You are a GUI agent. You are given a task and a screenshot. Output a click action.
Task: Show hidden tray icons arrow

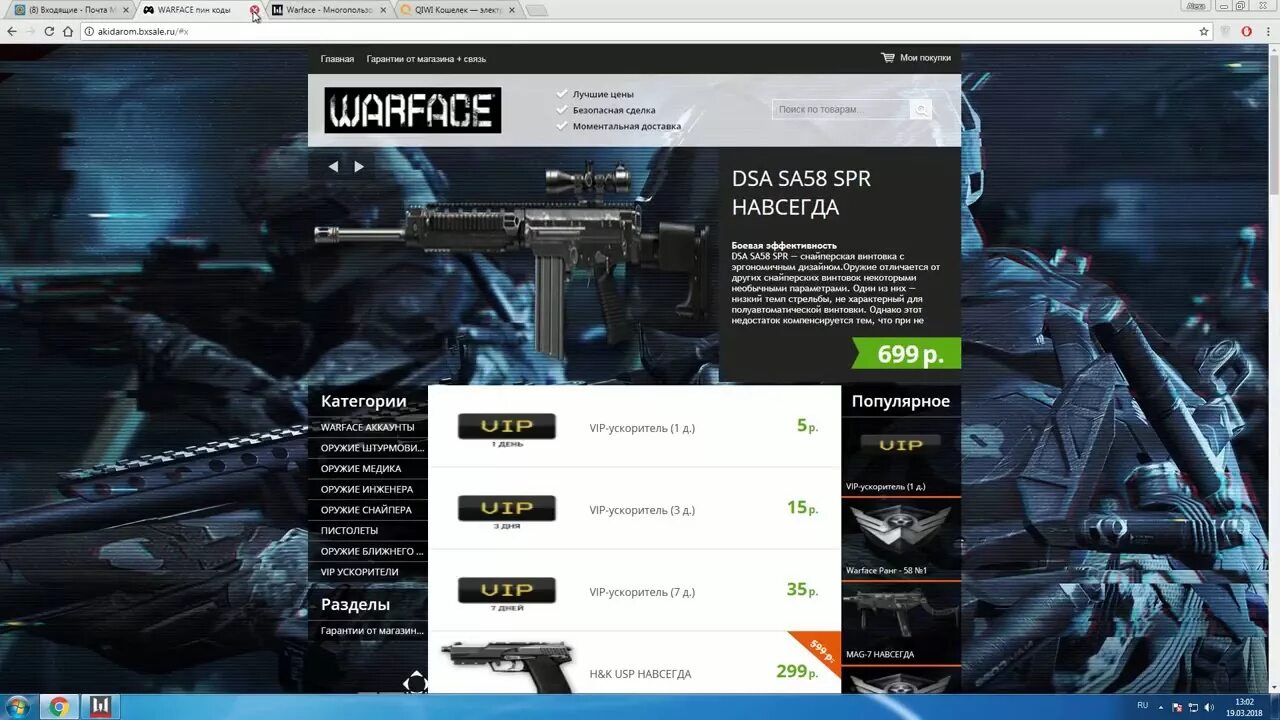pyautogui.click(x=1163, y=707)
